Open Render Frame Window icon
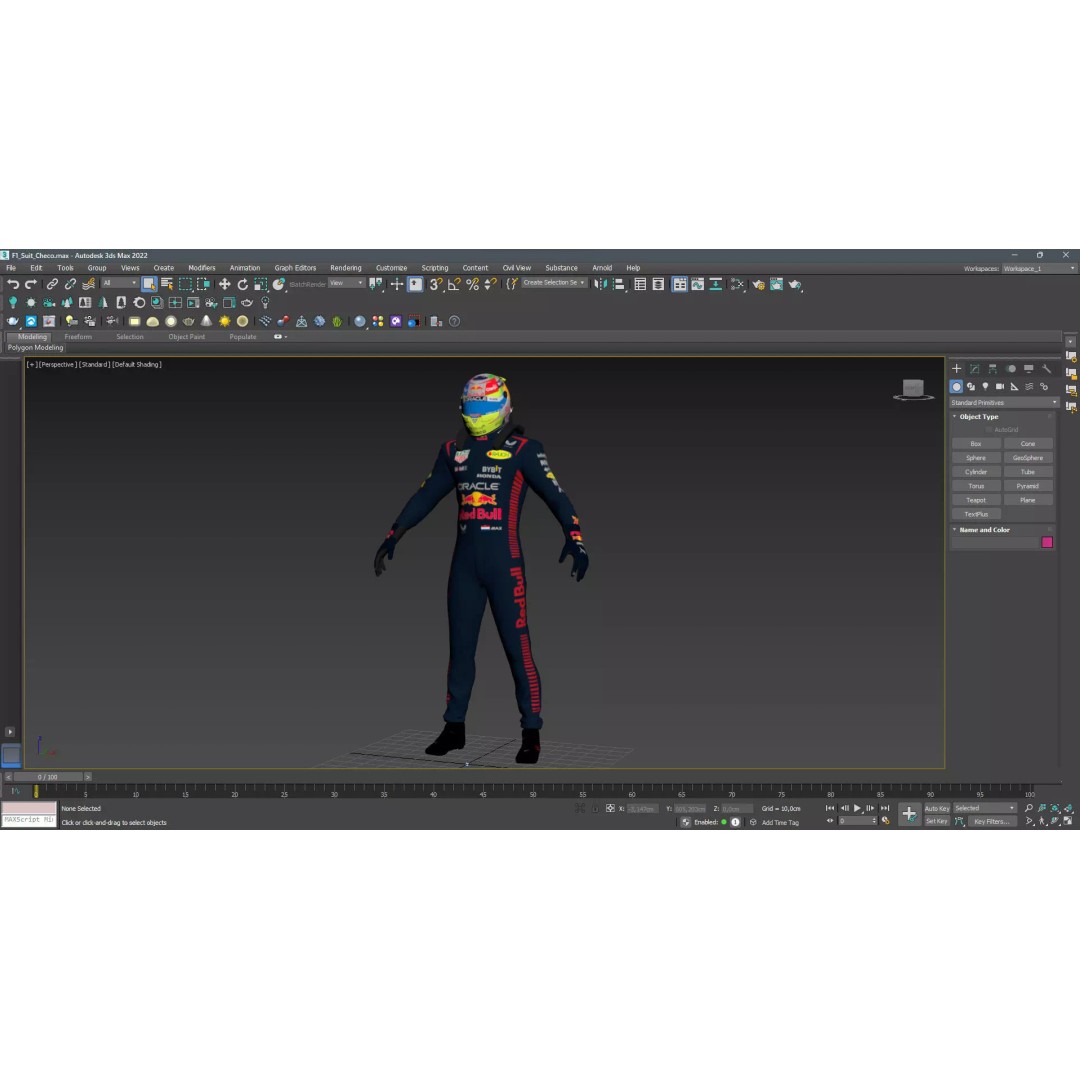The width and height of the screenshot is (1080, 1080). tap(777, 285)
